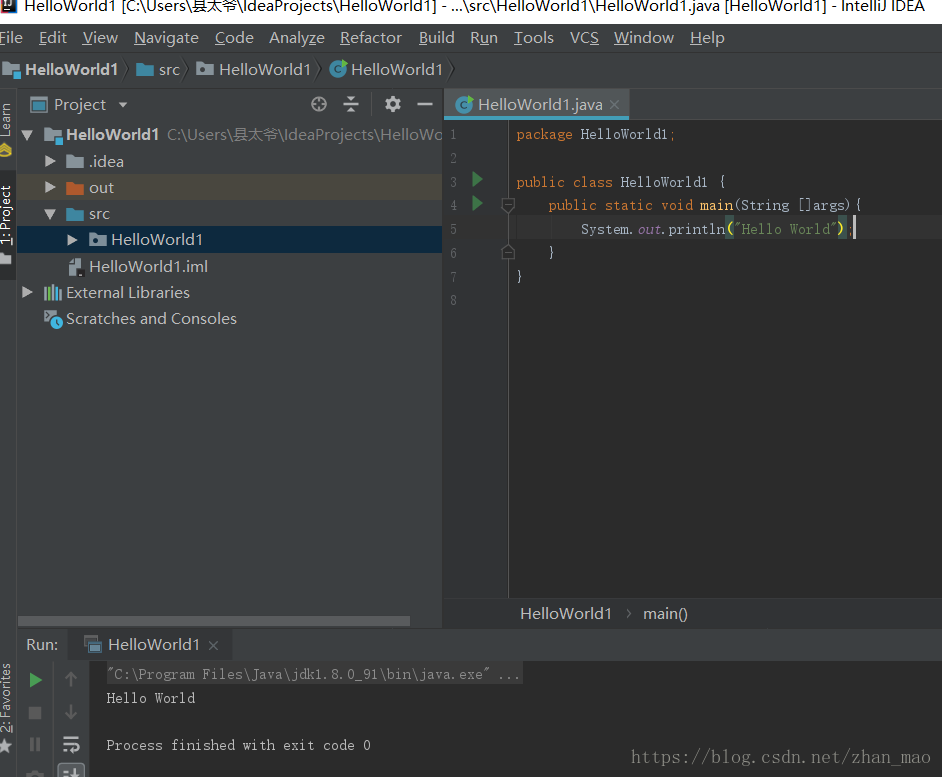This screenshot has width=942, height=777.
Task: Open the Run menu
Action: pos(484,38)
